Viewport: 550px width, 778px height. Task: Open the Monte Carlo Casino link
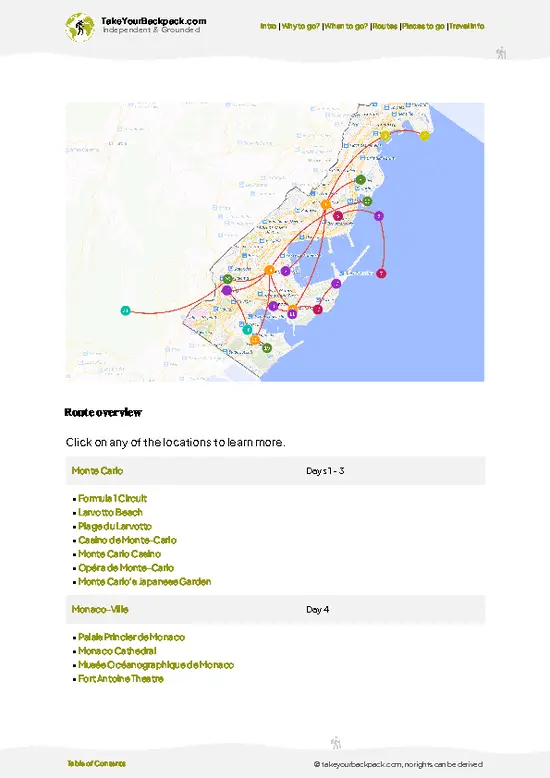point(119,554)
